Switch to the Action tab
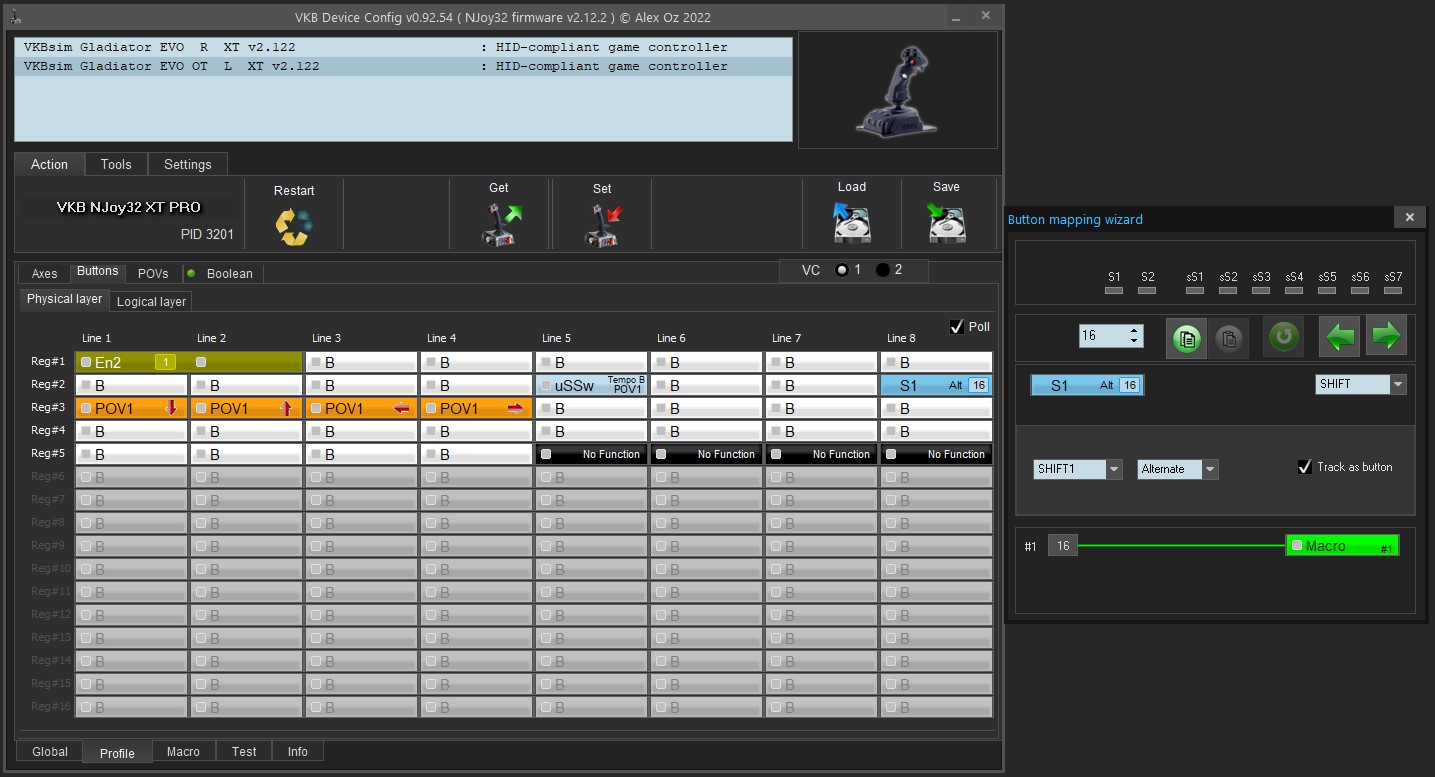 tap(49, 164)
